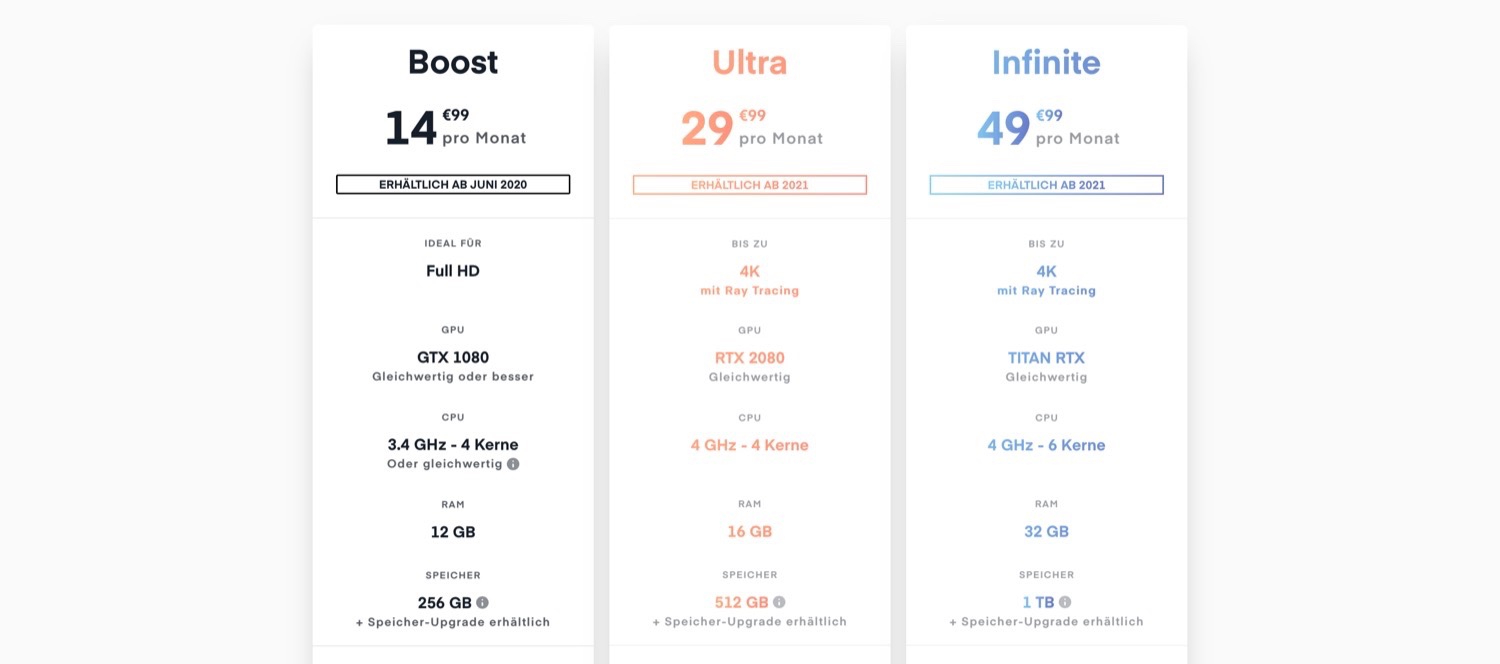Click the Ultra price of 29 euros
This screenshot has height=664, width=1500.
[708, 129]
